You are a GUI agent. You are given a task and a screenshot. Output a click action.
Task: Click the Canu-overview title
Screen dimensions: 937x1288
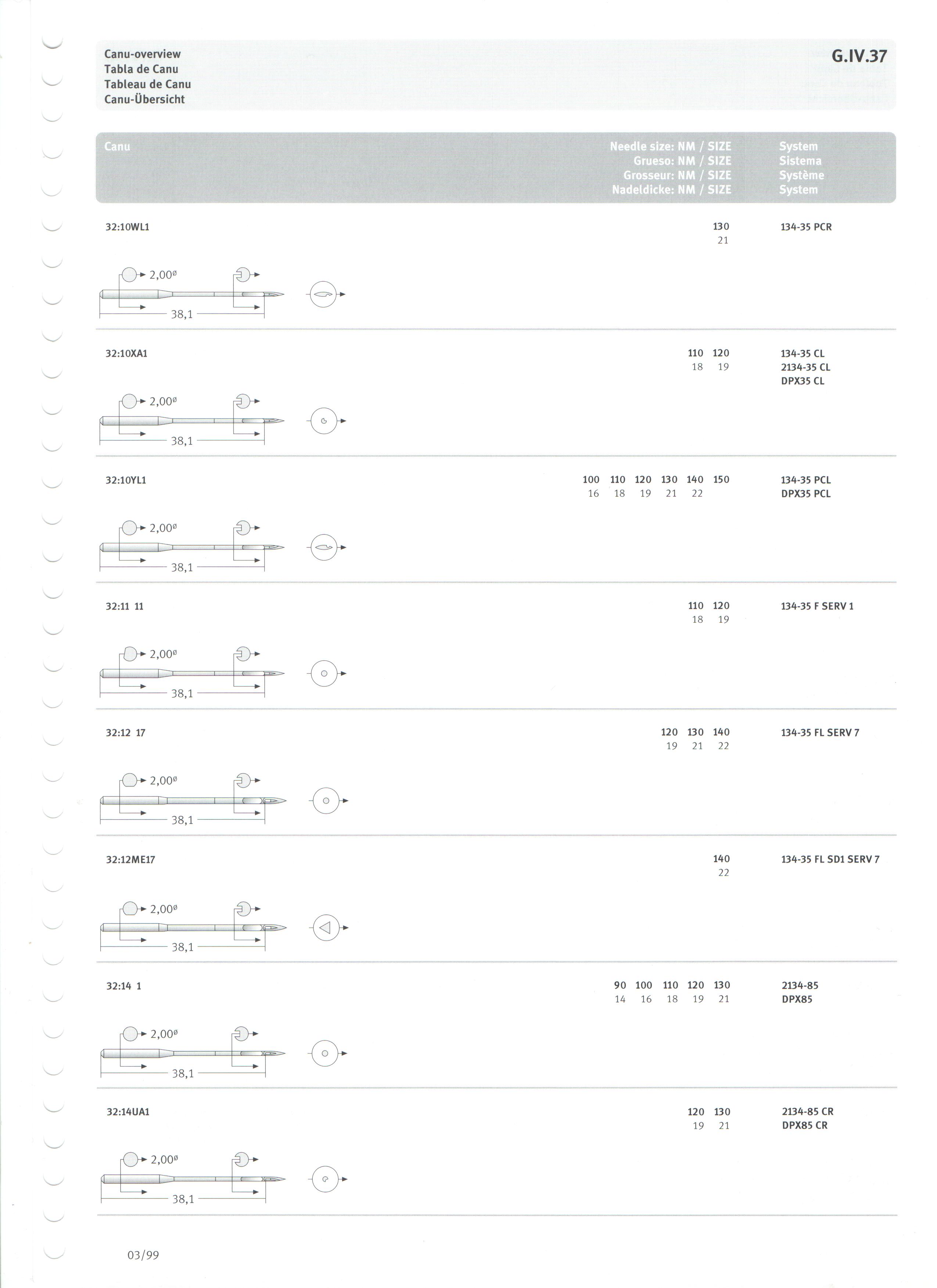[x=143, y=54]
